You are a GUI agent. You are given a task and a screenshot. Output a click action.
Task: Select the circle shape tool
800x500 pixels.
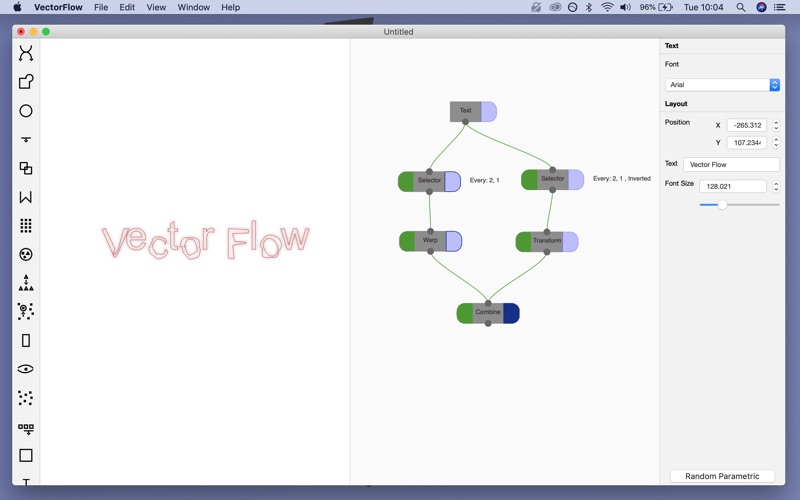click(x=26, y=111)
